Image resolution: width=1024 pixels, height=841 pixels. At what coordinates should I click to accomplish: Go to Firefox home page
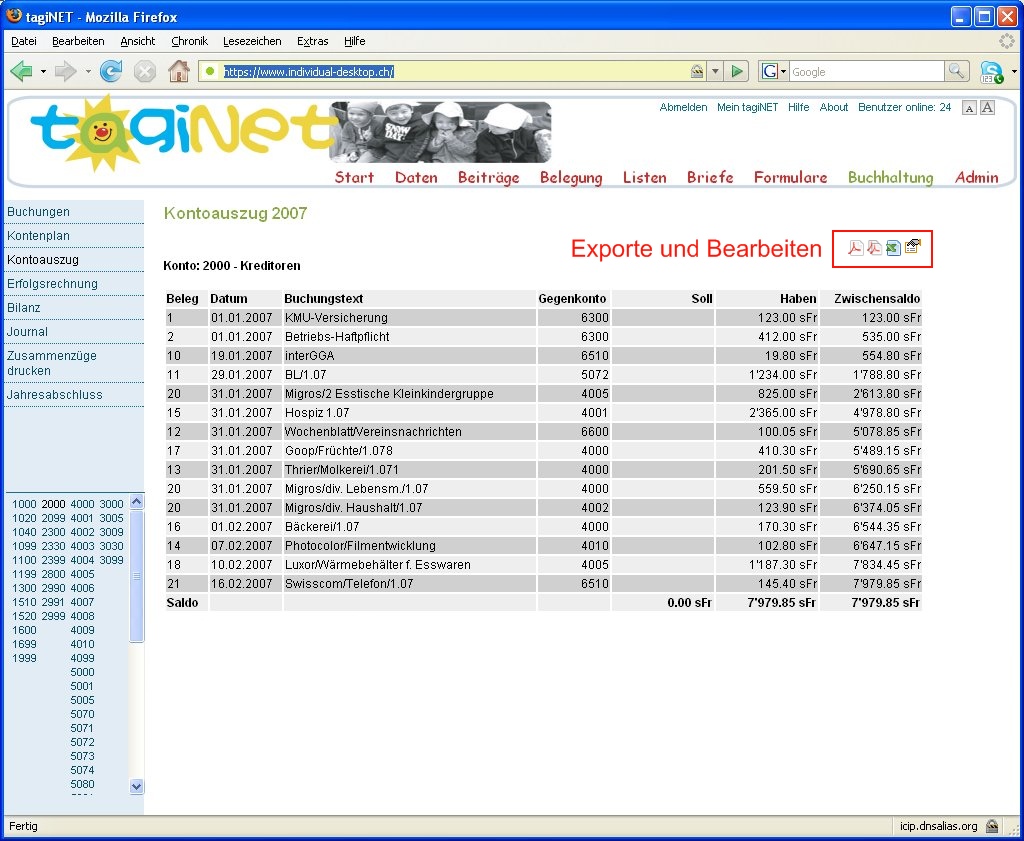tap(178, 71)
